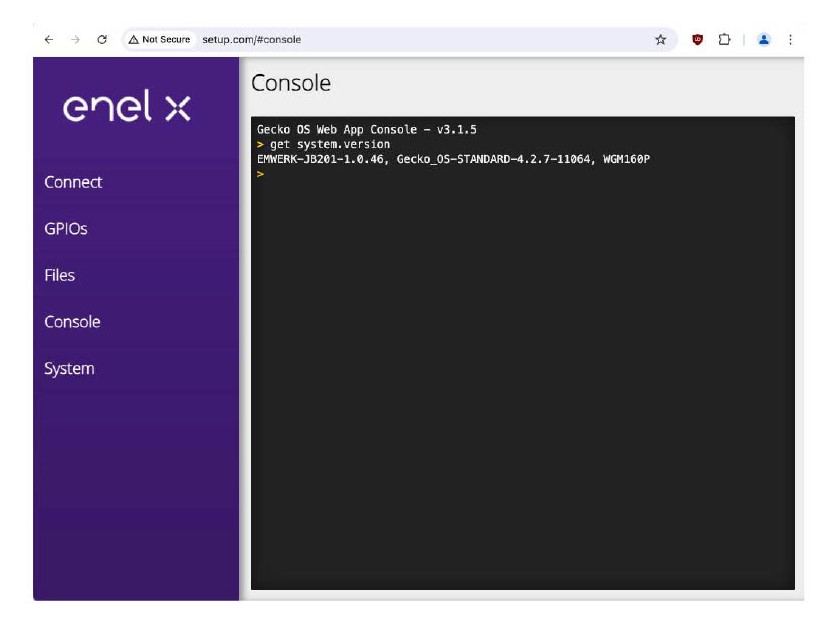Focus the address bar showing setup.com/#console
Screen dimensions: 834x631
pos(400,40)
